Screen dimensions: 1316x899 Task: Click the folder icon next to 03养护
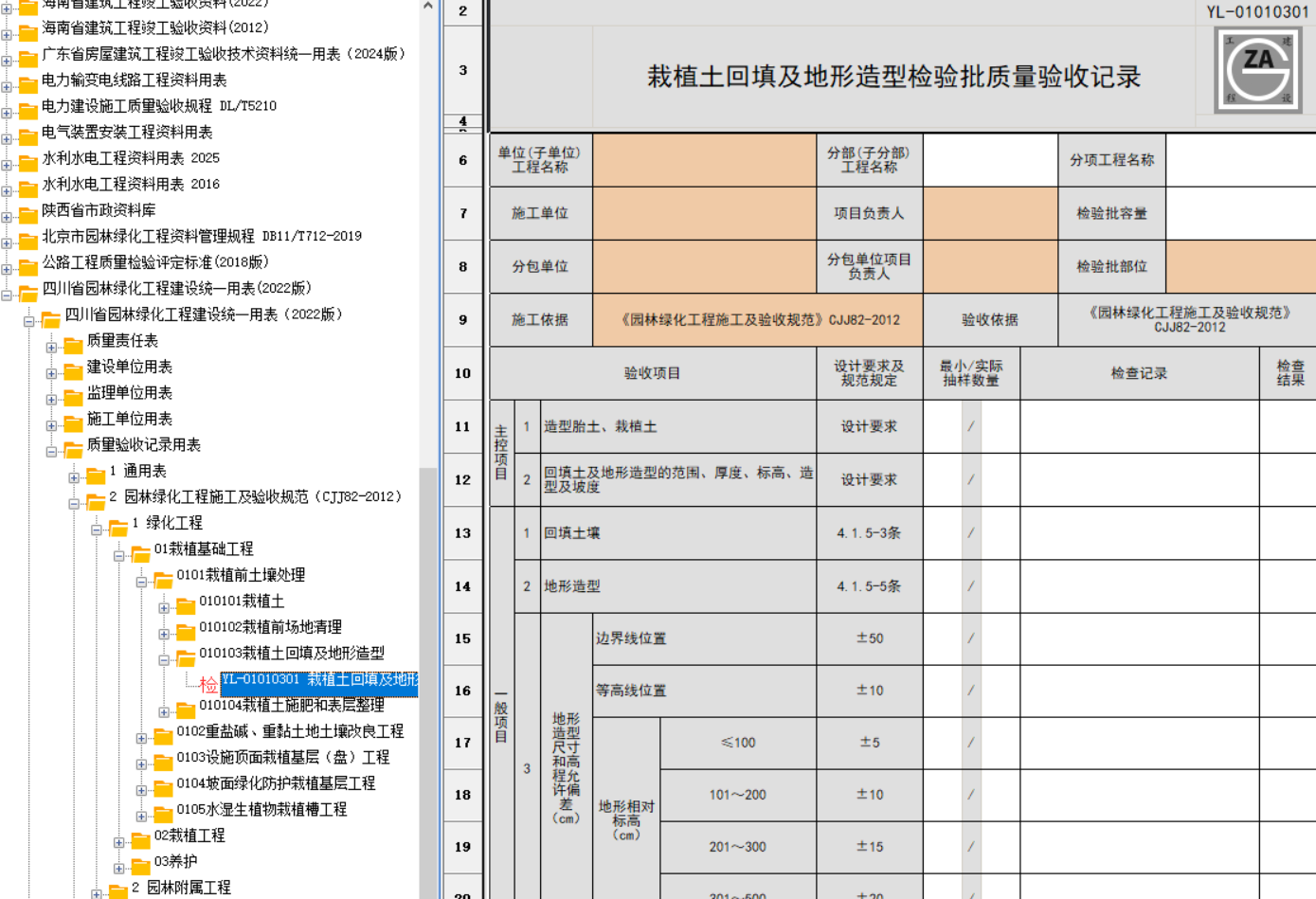pos(141,864)
